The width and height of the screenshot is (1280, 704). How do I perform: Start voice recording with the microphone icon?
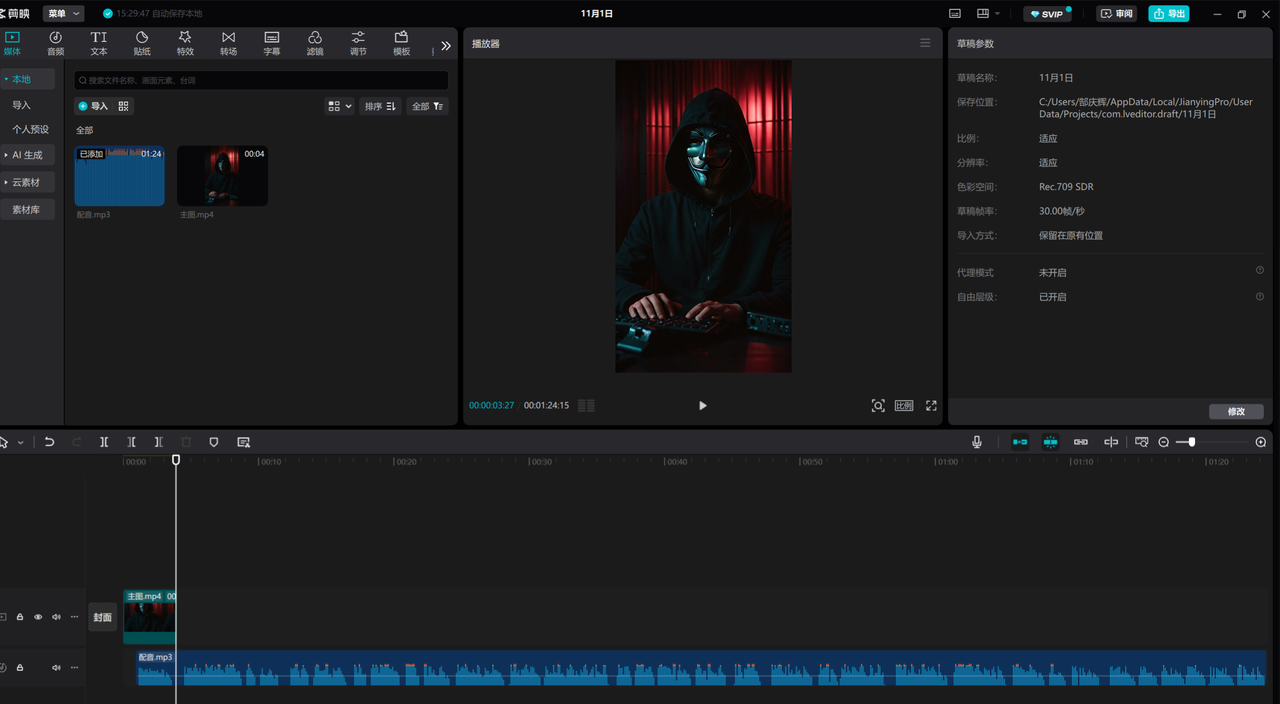pos(977,442)
